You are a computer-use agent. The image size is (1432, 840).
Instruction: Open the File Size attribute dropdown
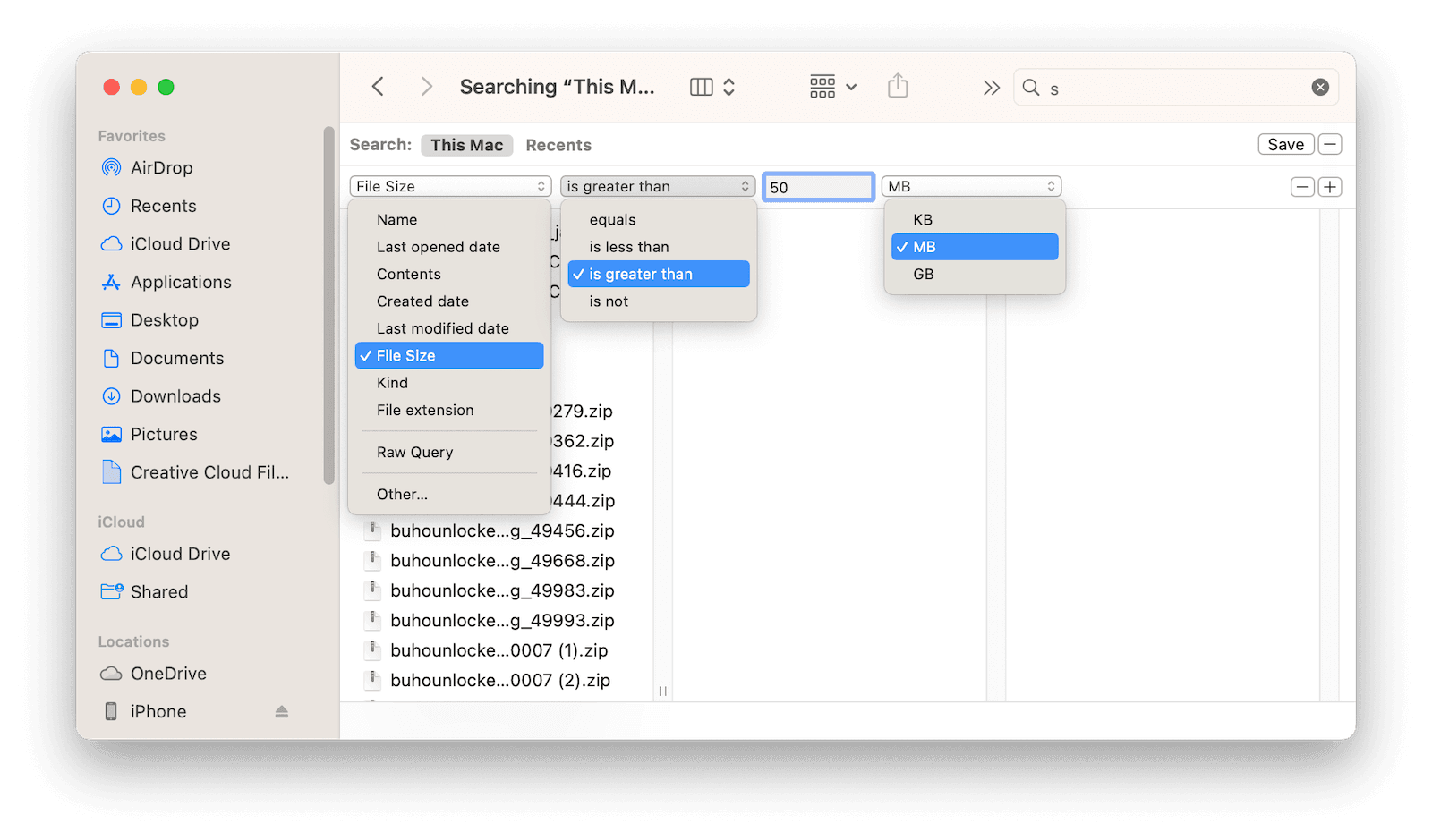449,186
